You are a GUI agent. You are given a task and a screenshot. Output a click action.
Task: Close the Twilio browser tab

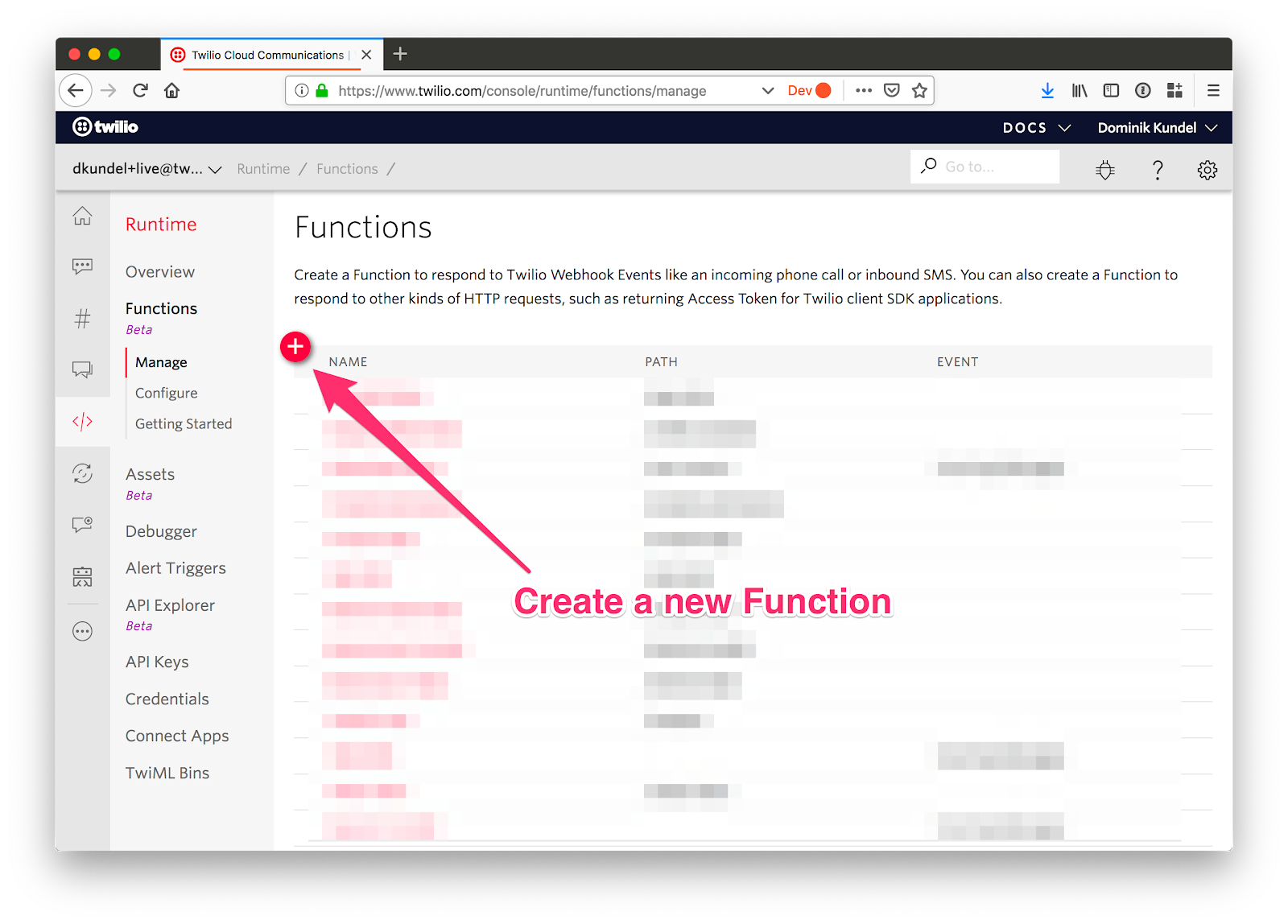(x=366, y=55)
